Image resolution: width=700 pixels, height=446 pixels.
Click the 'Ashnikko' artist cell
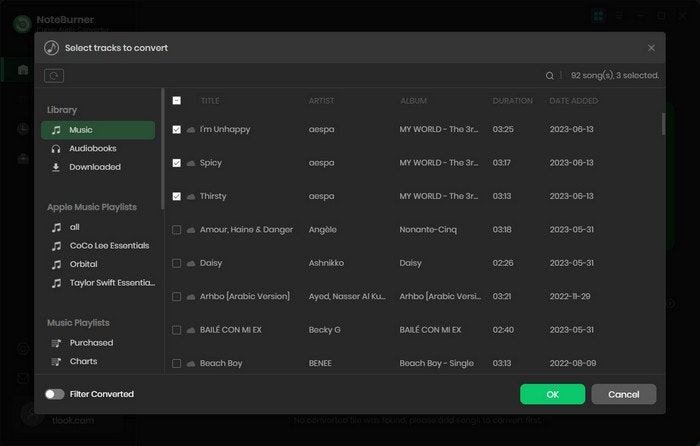tap(326, 263)
